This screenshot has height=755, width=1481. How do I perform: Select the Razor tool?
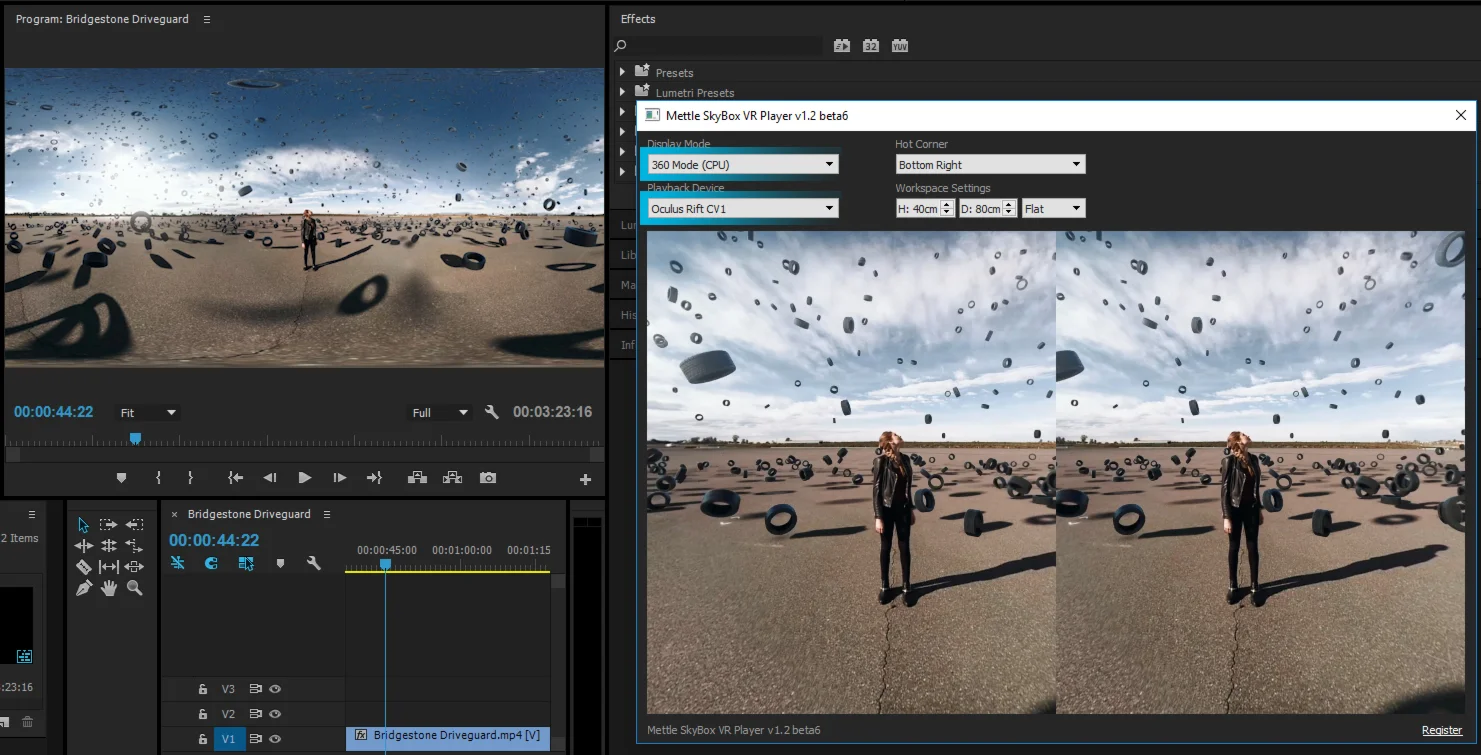(x=84, y=567)
